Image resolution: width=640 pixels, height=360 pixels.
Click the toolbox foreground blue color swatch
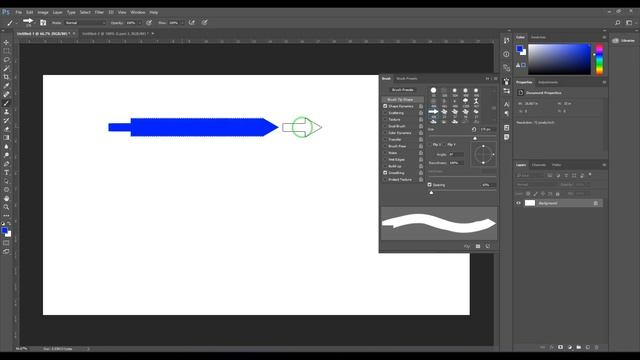click(x=4, y=231)
